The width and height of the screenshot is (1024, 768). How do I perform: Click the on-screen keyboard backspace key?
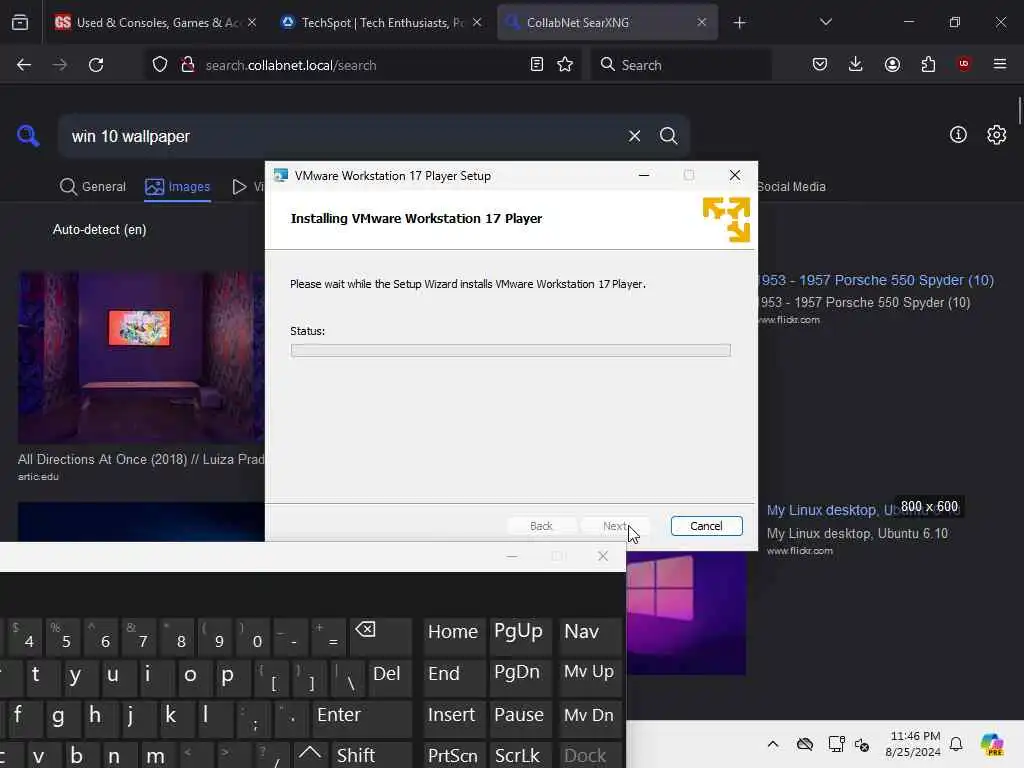[381, 636]
